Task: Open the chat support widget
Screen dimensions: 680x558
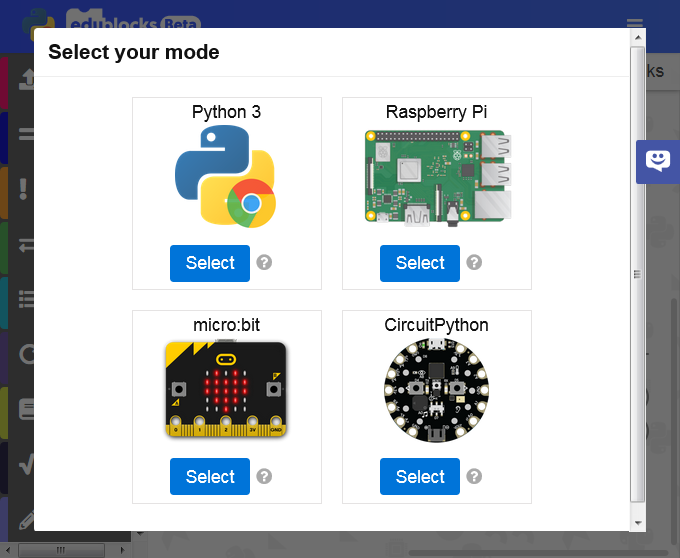Action: click(x=658, y=161)
